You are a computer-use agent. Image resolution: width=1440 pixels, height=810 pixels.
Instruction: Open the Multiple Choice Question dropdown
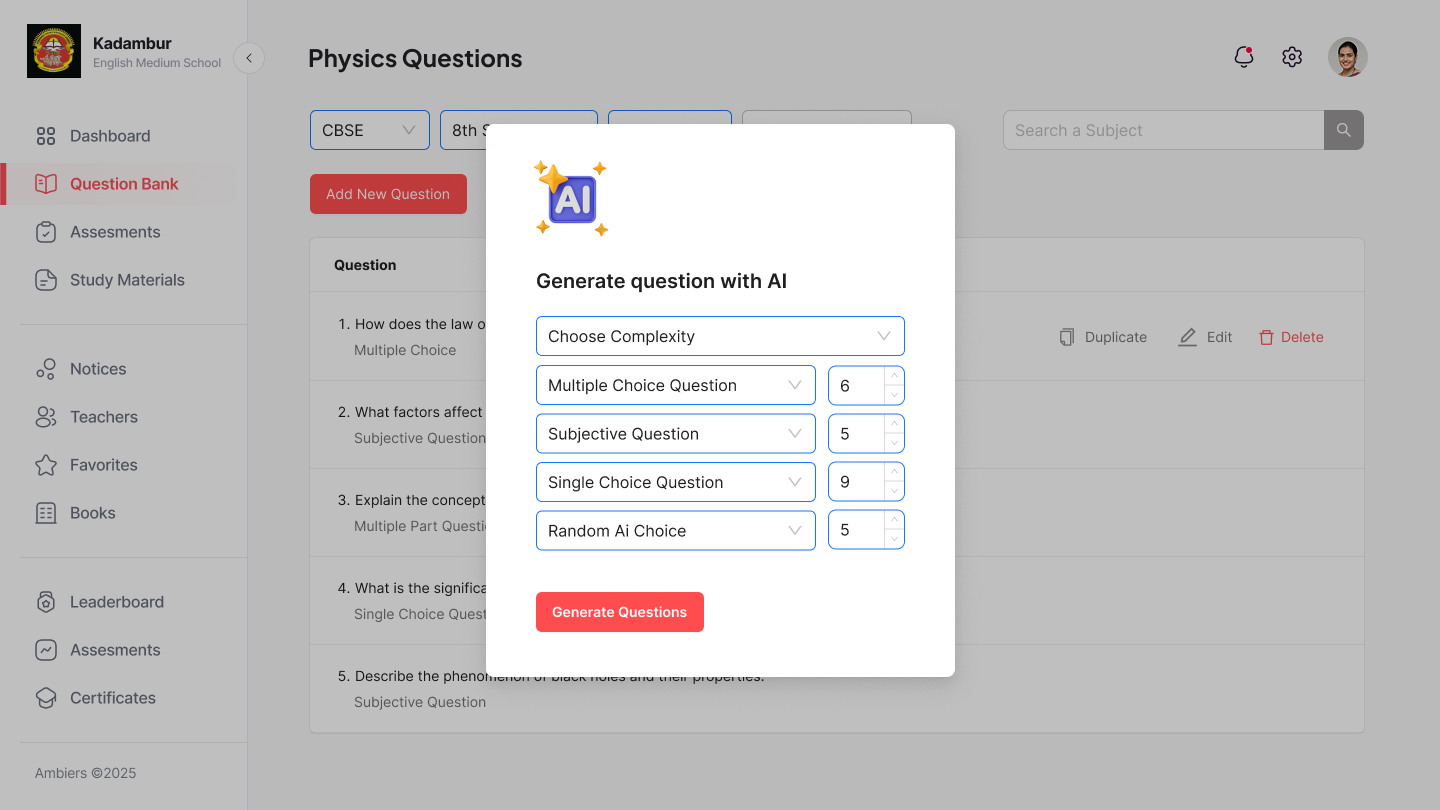pyautogui.click(x=676, y=385)
